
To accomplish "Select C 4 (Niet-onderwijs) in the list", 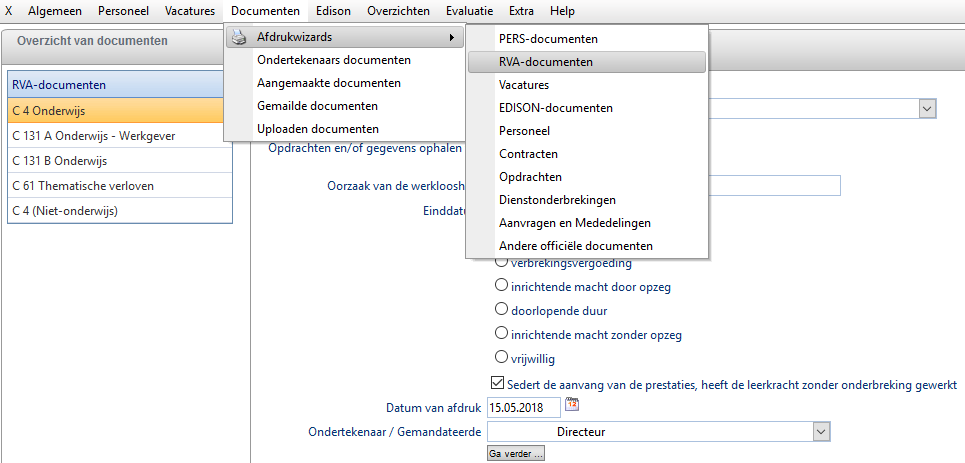I will (x=120, y=211).
